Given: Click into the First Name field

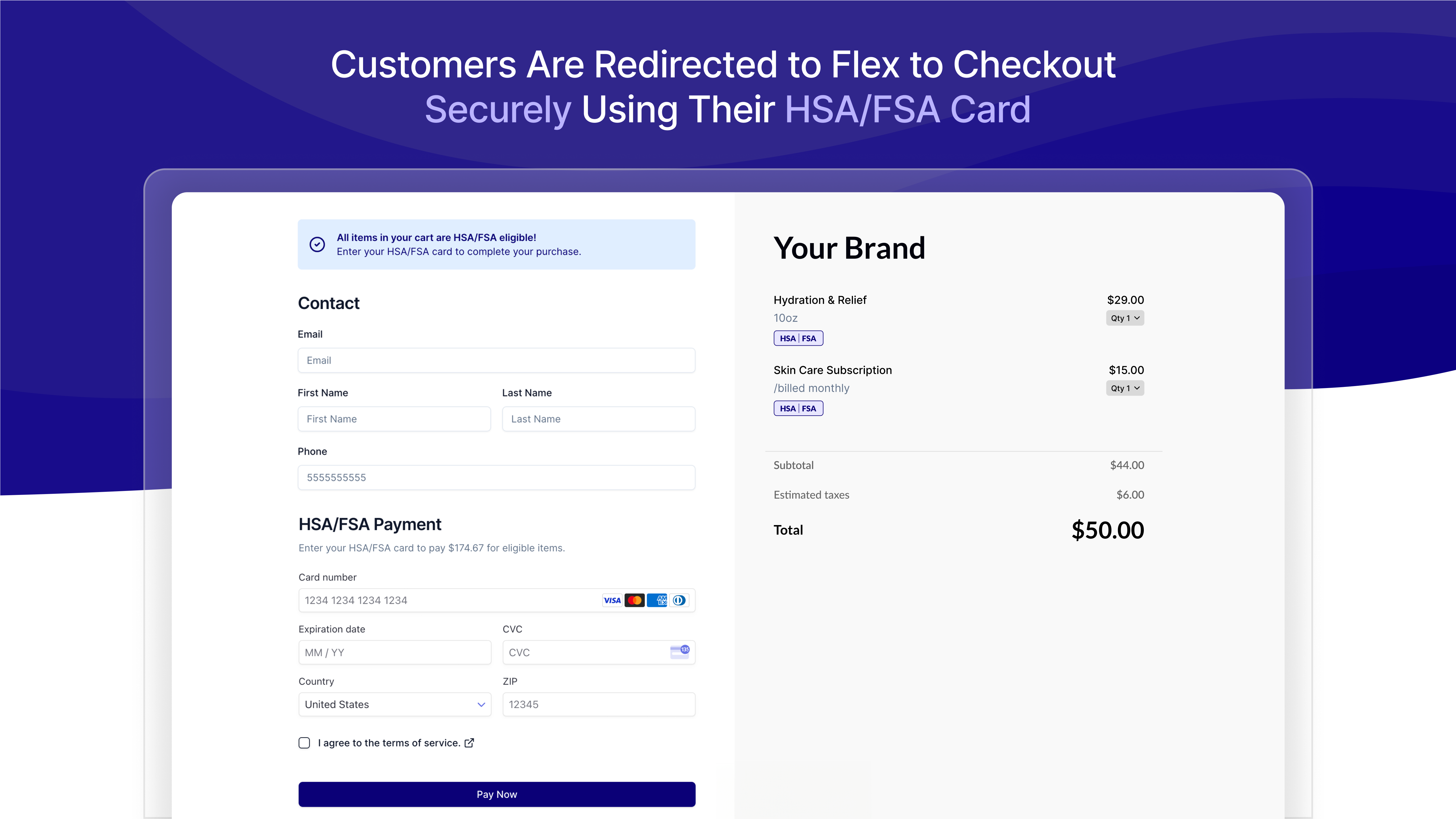Looking at the screenshot, I should point(394,419).
